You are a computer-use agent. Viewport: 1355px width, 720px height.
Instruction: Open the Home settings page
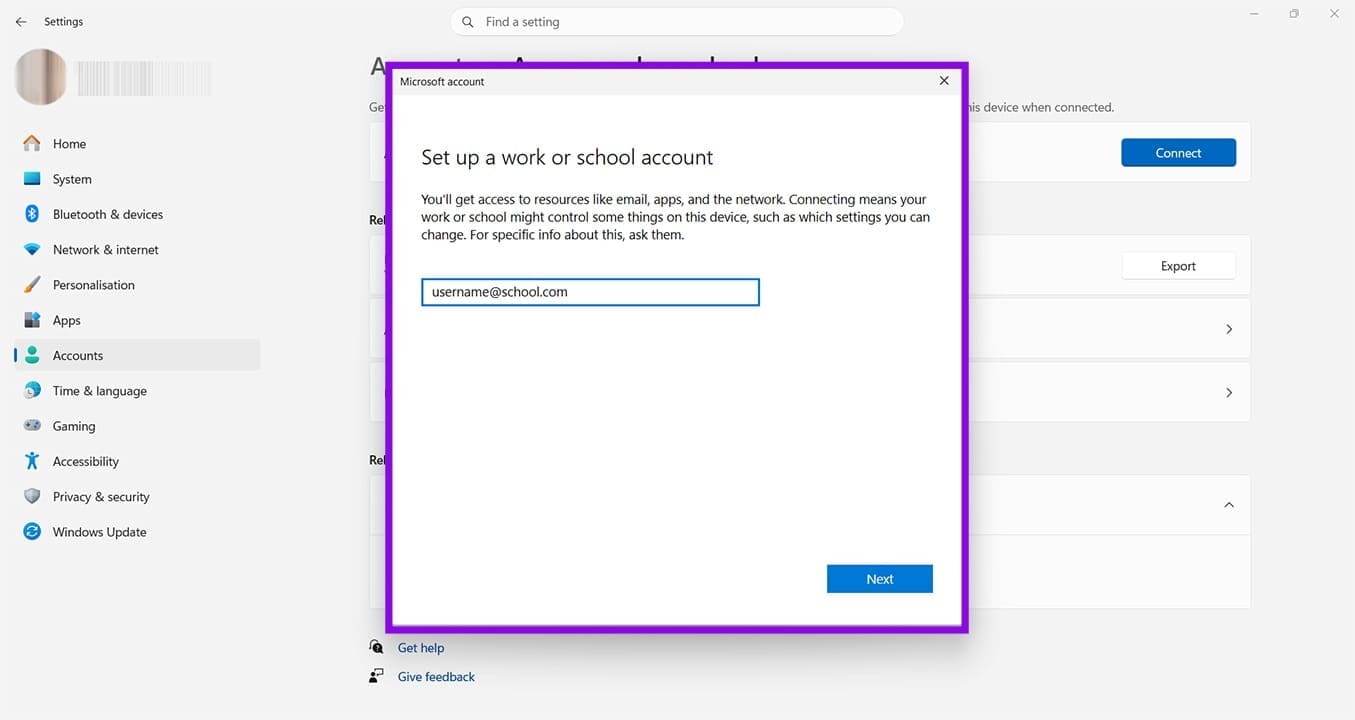tap(137, 144)
